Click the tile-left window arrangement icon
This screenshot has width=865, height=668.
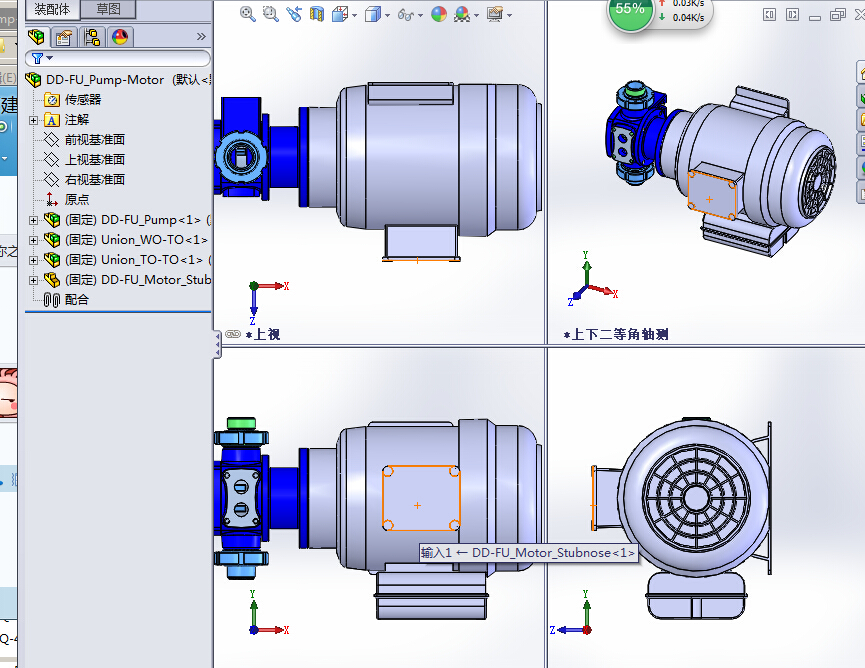pyautogui.click(x=769, y=14)
